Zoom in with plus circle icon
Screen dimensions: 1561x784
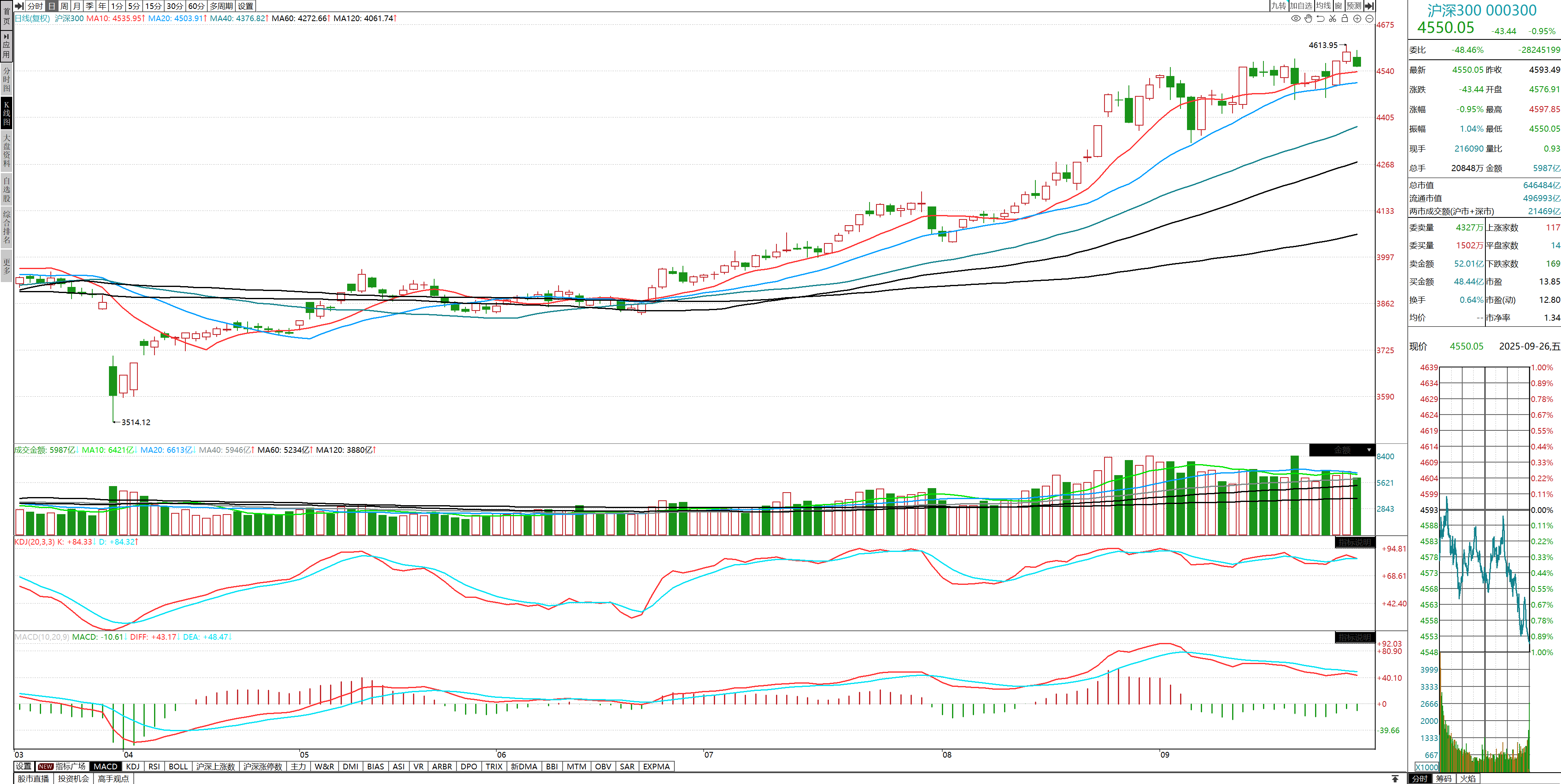tap(1357, 18)
